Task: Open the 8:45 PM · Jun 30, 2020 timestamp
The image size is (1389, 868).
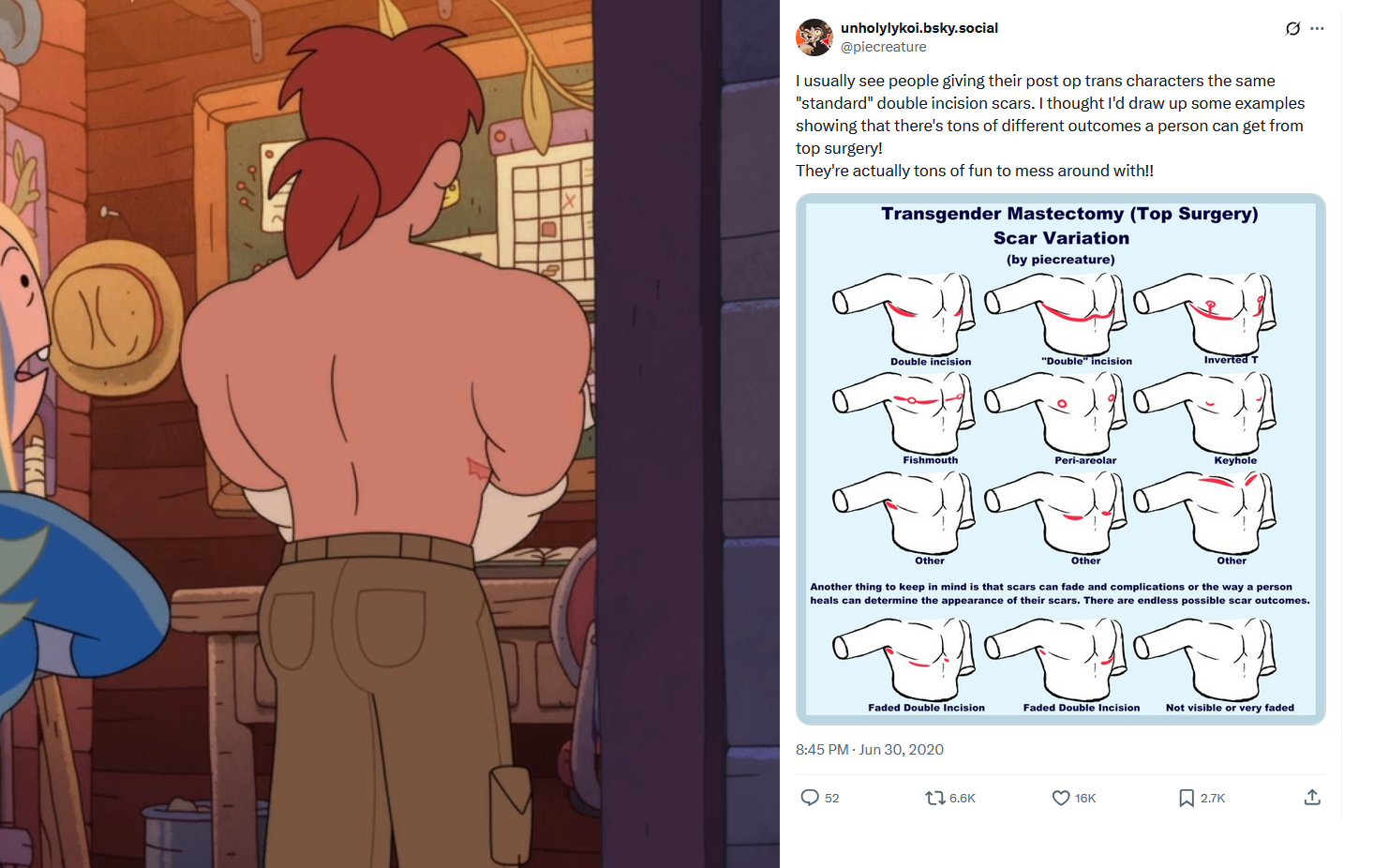Action: click(x=870, y=749)
